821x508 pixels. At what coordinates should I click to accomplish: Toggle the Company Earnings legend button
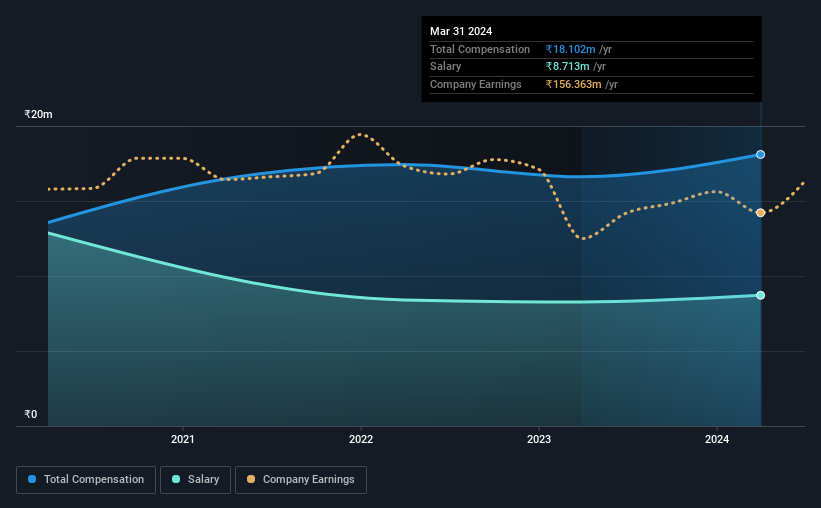coord(301,480)
